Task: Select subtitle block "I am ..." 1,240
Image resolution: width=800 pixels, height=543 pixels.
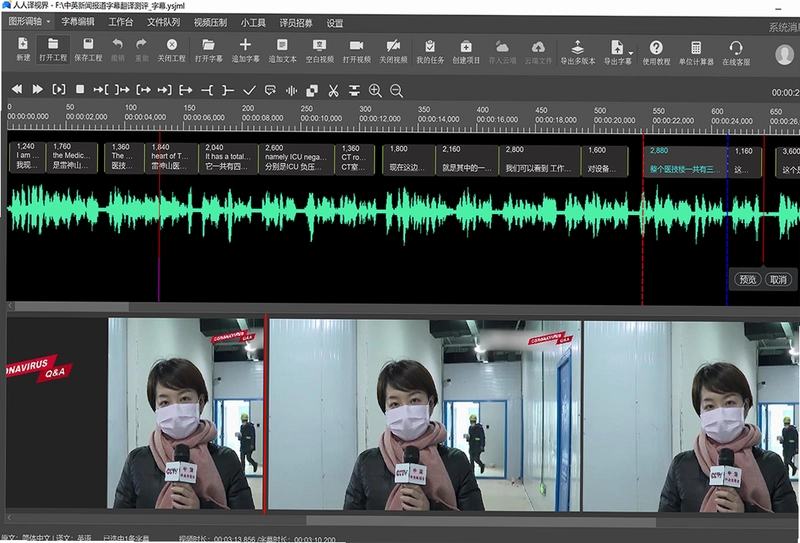Action: pos(28,157)
